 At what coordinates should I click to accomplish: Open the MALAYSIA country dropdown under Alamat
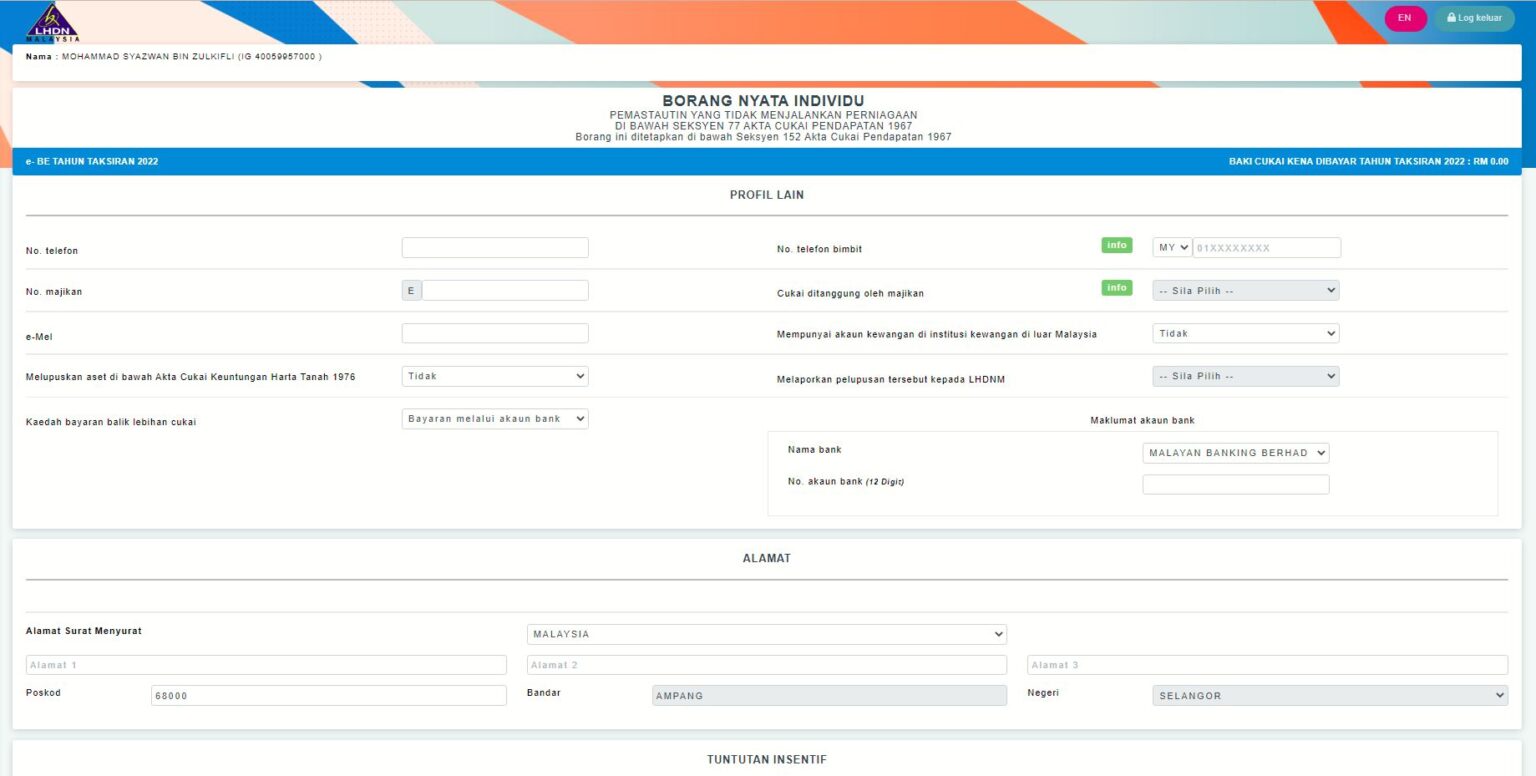766,633
